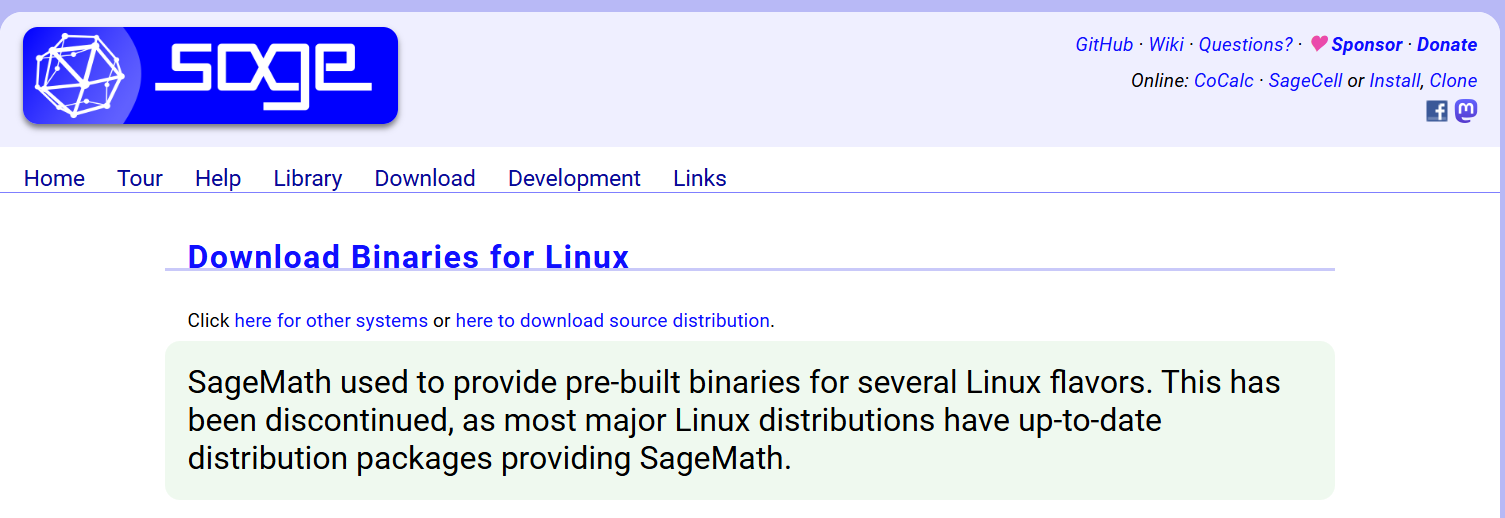This screenshot has width=1505, height=518.
Task: Click the Donate link
Action: click(x=1447, y=45)
